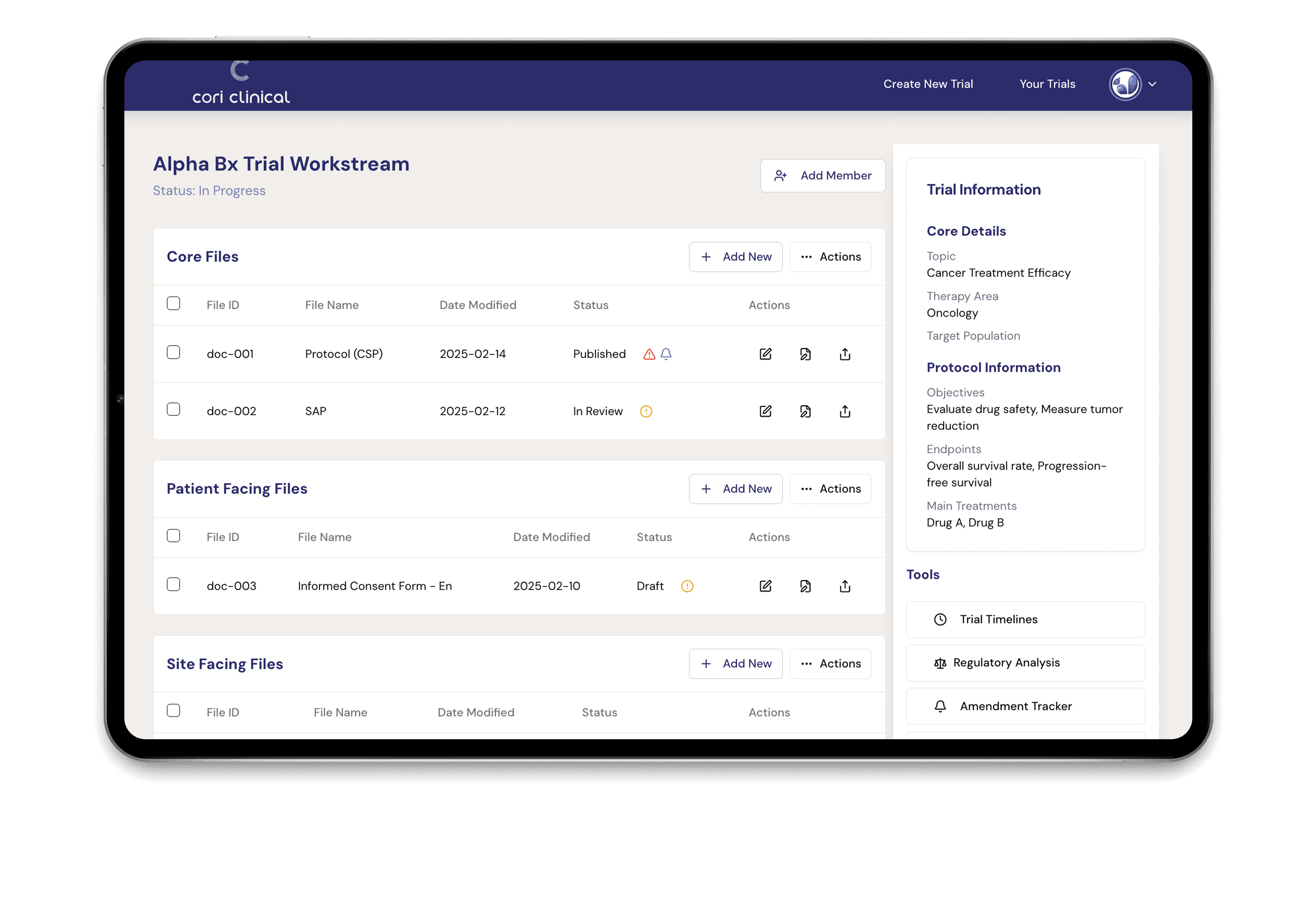Click the scales icon for Regulatory Analysis
The image size is (1316, 901).
click(x=940, y=663)
